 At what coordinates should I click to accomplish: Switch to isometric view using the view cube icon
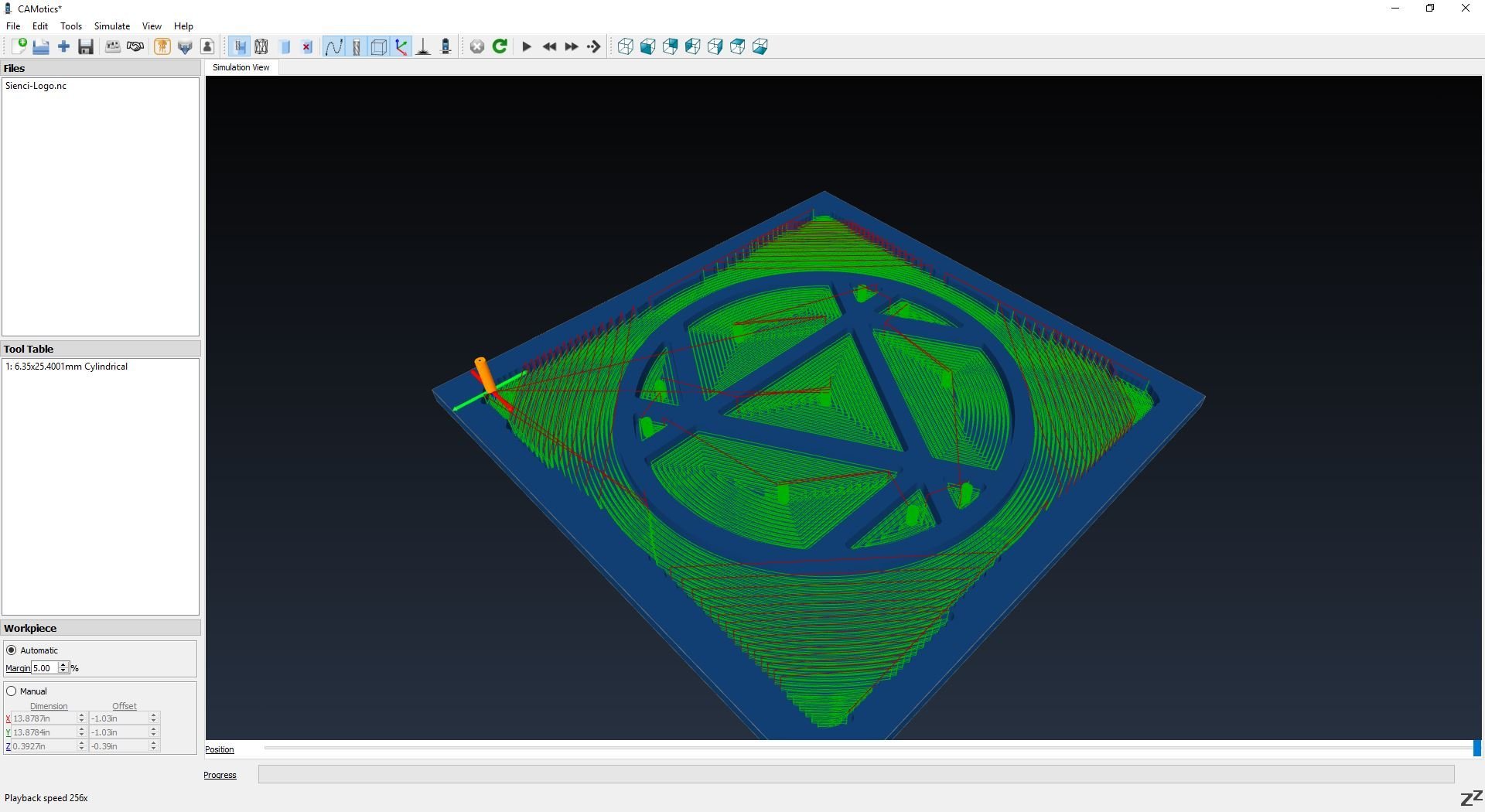click(x=625, y=46)
